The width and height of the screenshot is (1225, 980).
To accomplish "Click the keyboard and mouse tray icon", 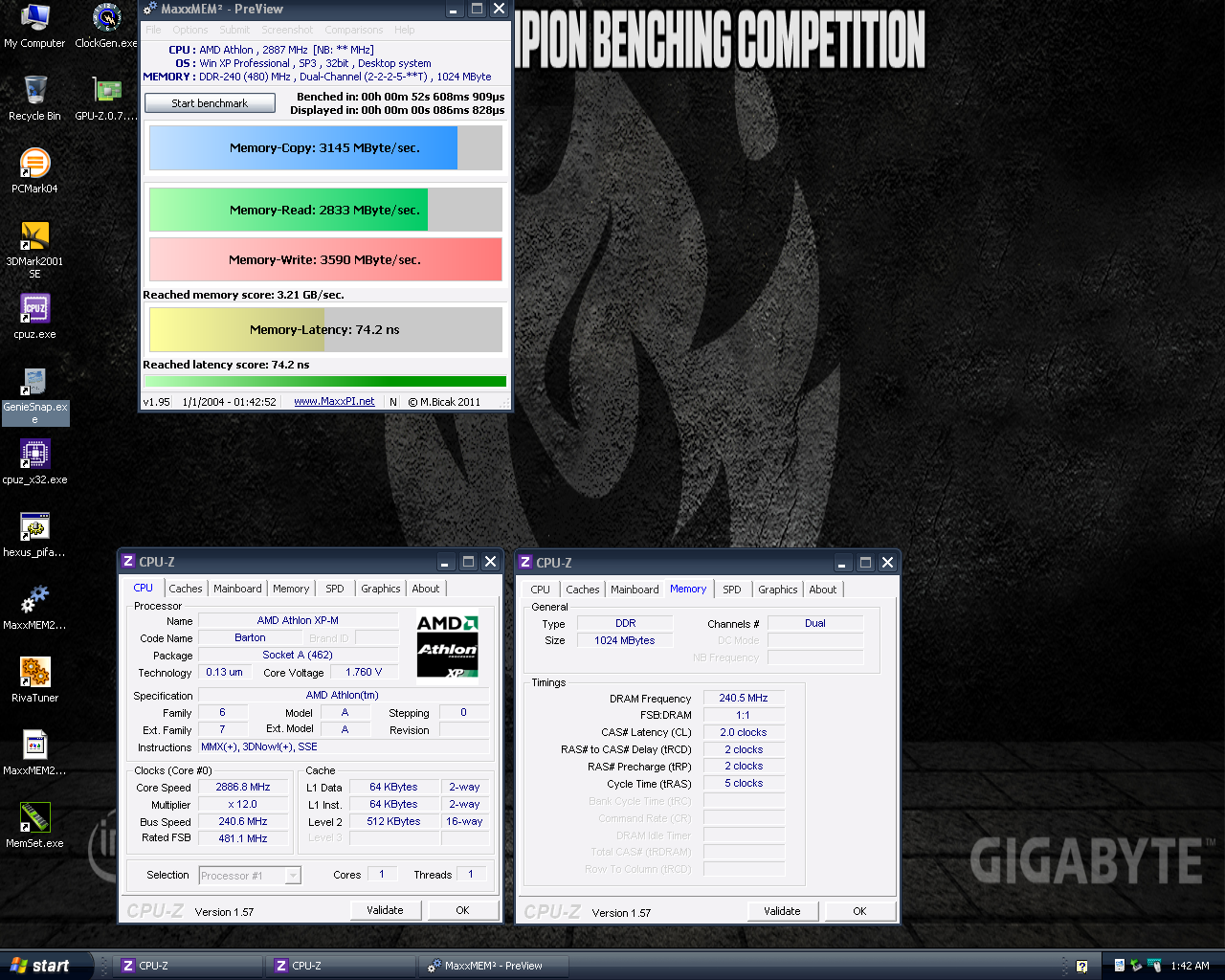I will point(1154,966).
